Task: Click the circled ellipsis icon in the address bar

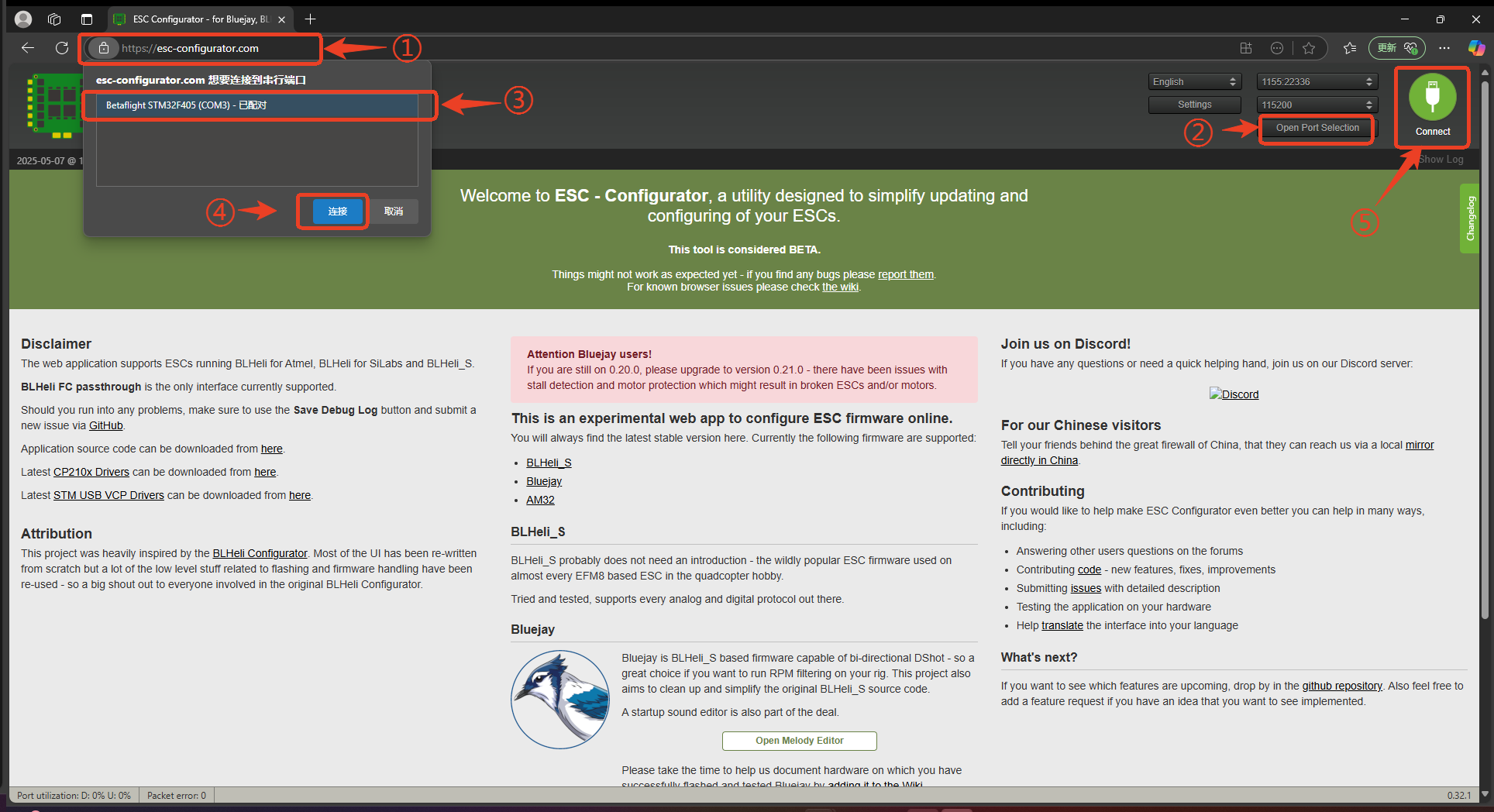Action: [1277, 48]
